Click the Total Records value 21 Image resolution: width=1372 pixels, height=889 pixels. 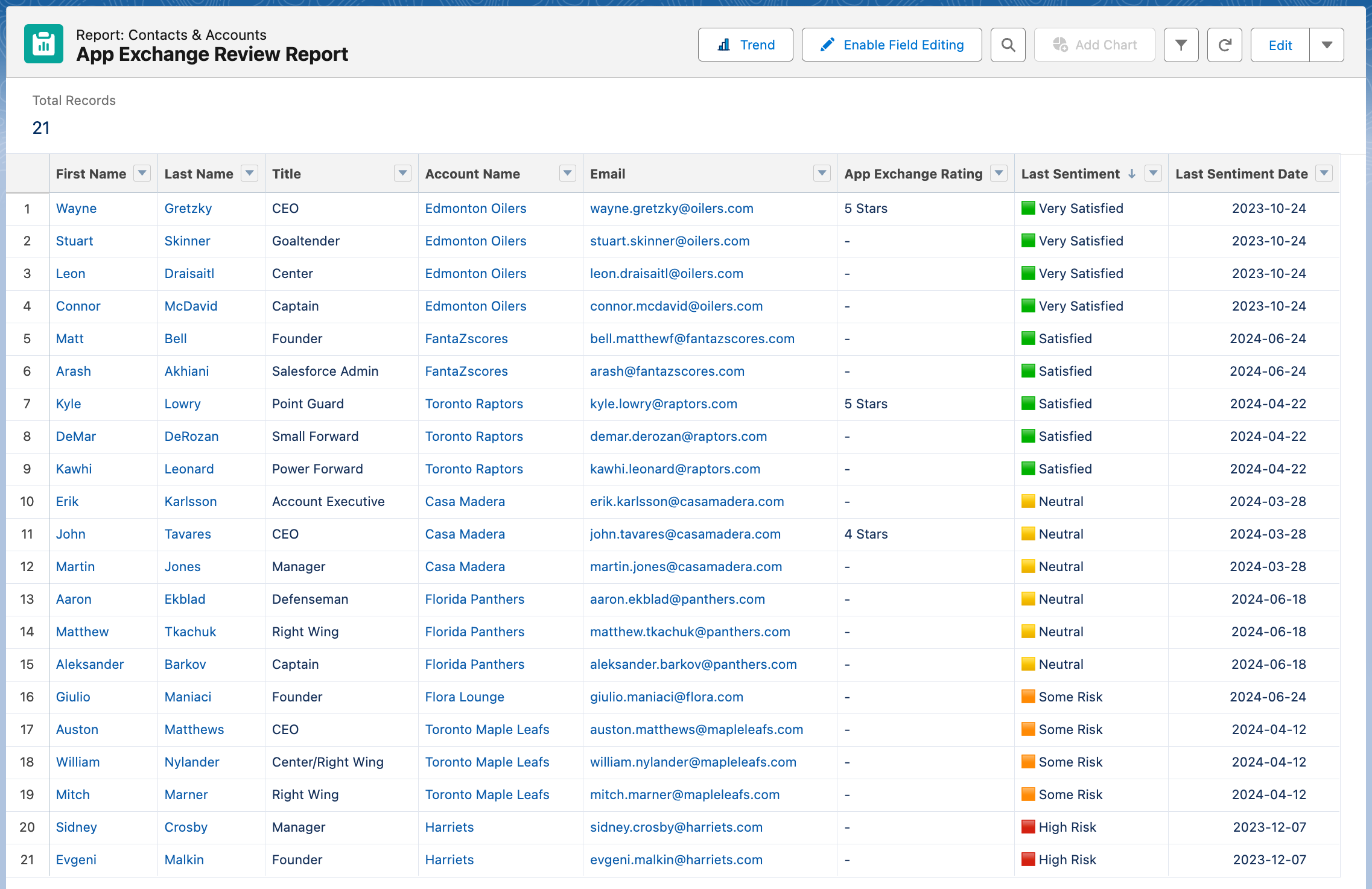(x=41, y=128)
